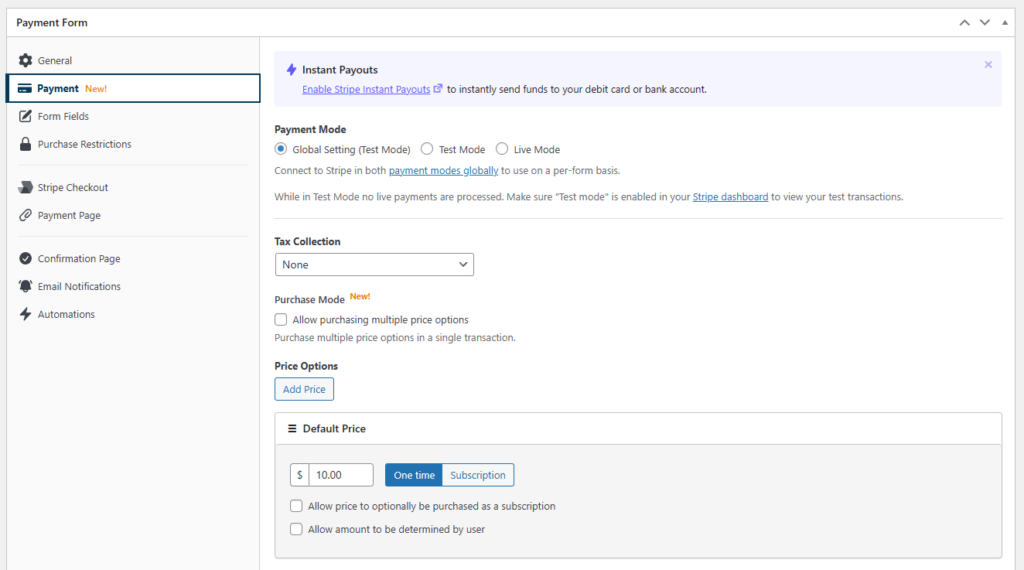Screen dimensions: 1024x570
Task: Move Payment Form panel down with chevron
Action: [x=985, y=23]
